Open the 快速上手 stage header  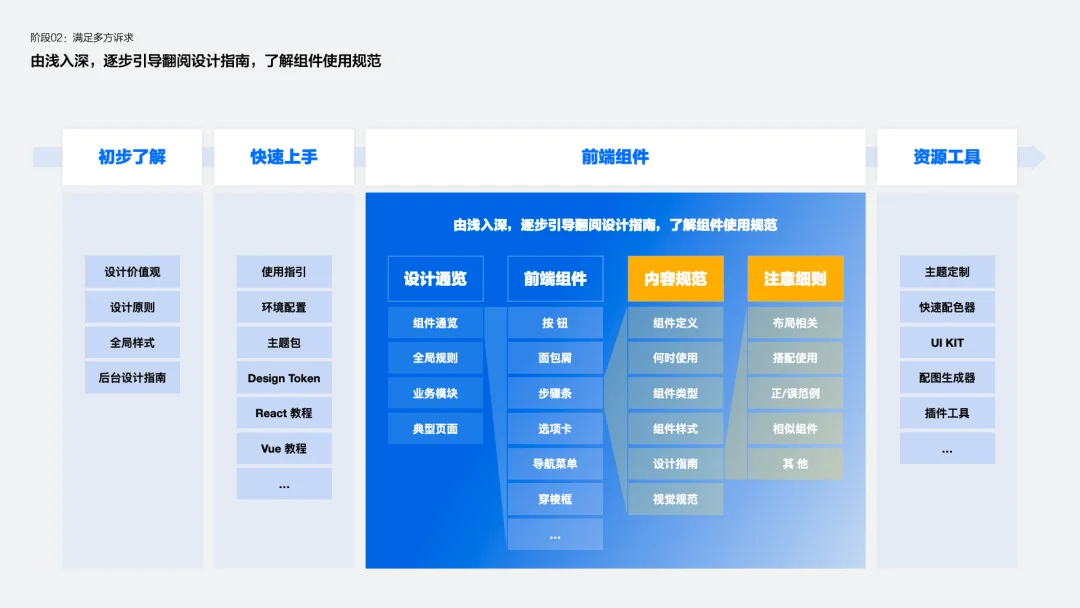point(284,157)
